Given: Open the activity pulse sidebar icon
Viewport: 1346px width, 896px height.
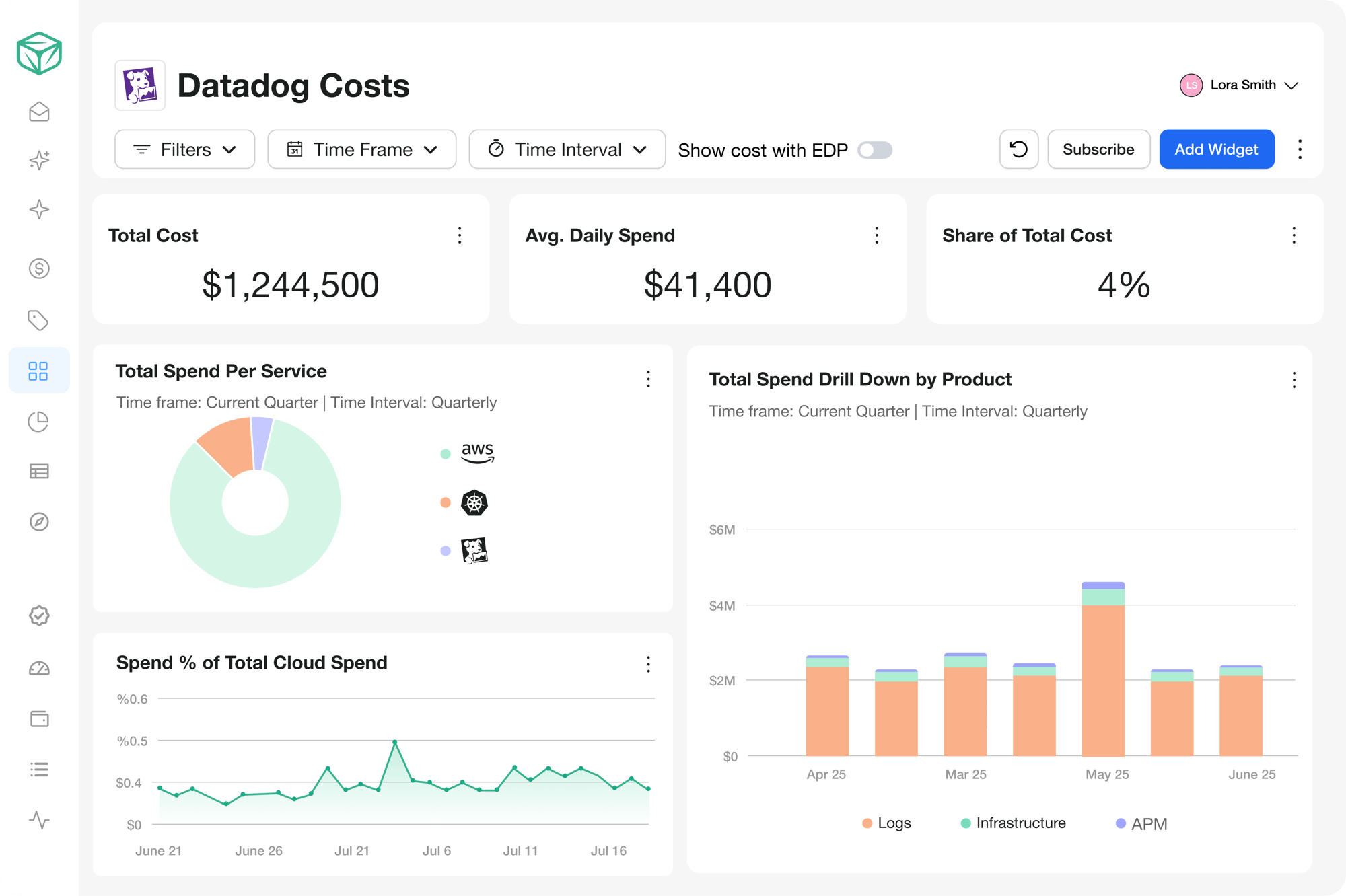Looking at the screenshot, I should pos(39,820).
